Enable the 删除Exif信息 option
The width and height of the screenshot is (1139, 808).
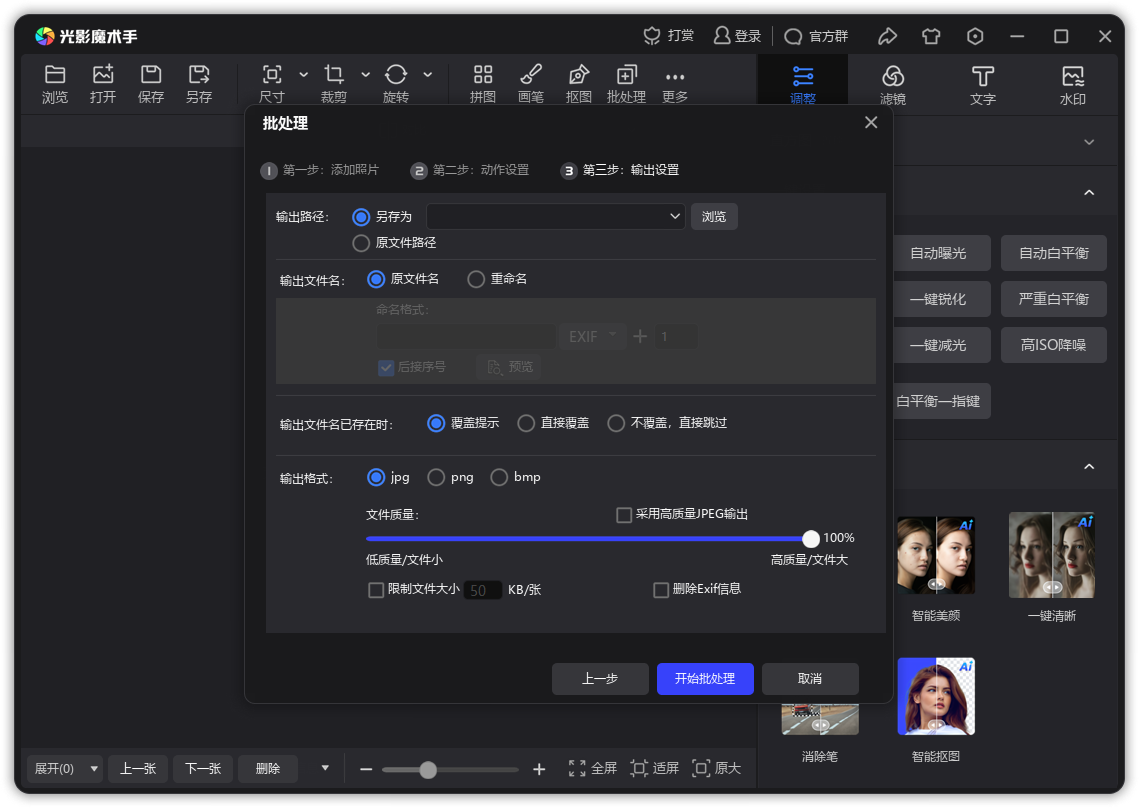pos(661,589)
